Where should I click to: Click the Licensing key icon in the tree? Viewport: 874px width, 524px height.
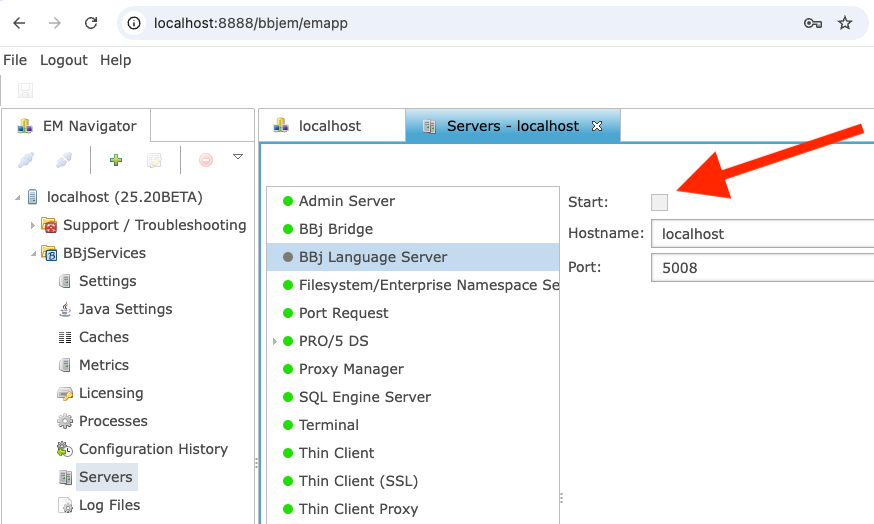[x=65, y=394]
